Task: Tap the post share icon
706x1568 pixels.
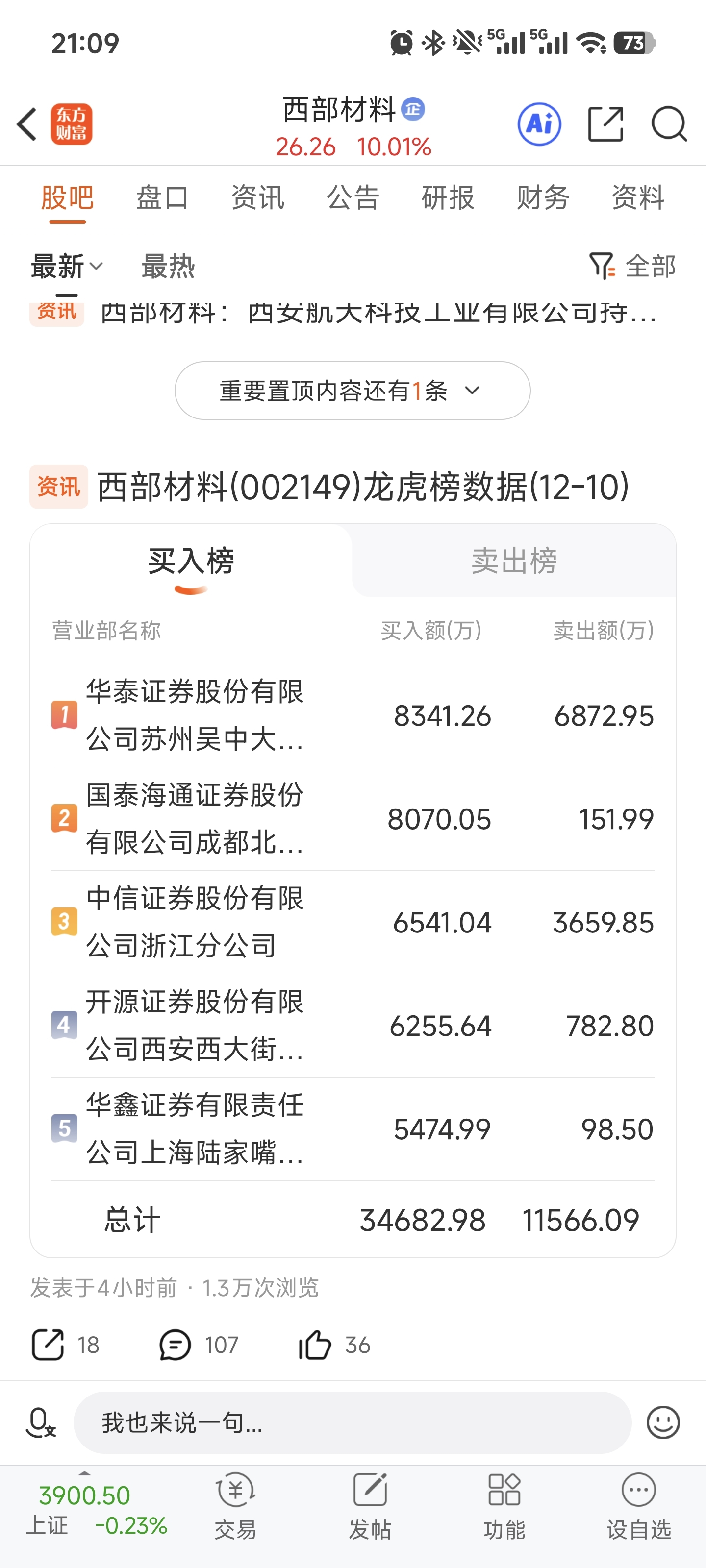Action: click(48, 1345)
